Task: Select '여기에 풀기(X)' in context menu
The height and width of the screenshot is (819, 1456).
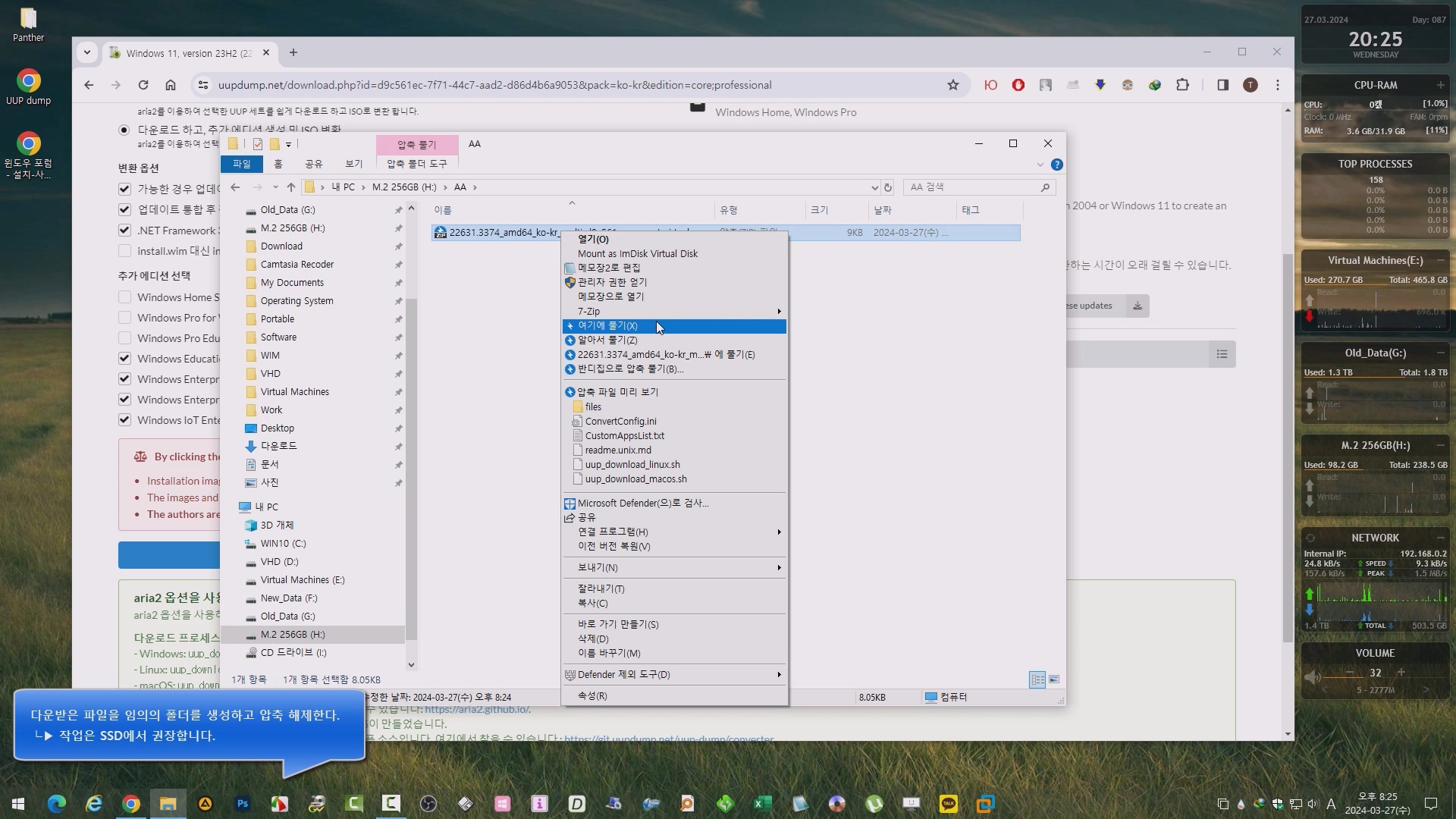Action: pos(674,326)
